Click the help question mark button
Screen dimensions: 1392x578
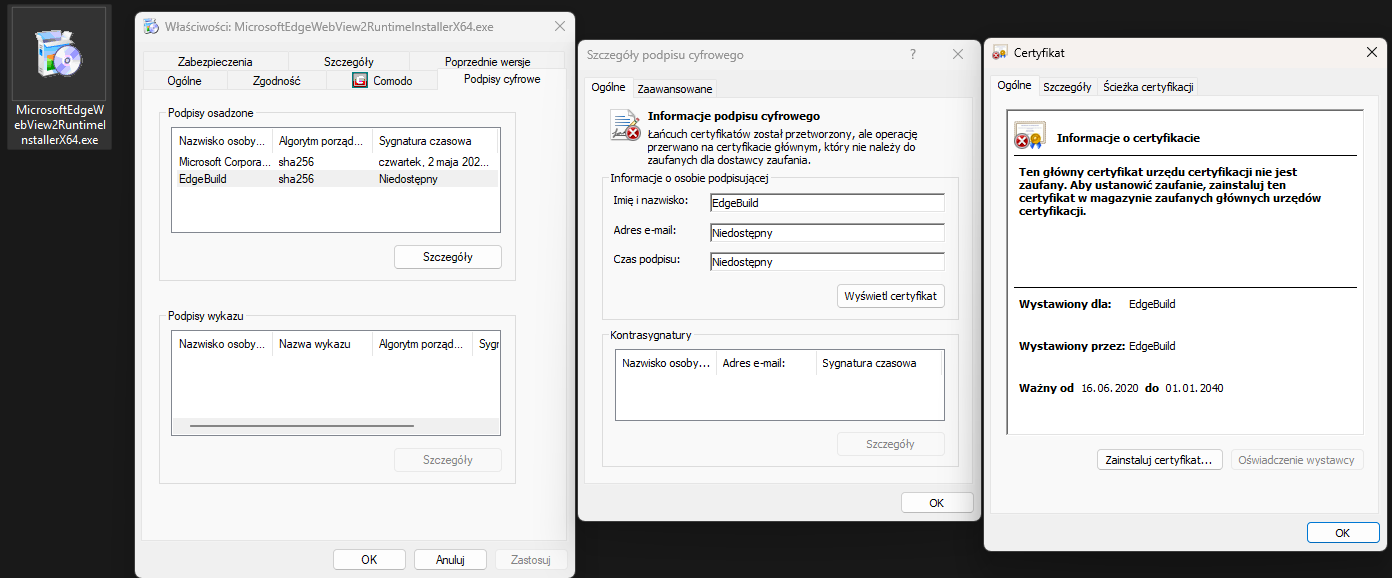pyautogui.click(x=913, y=55)
